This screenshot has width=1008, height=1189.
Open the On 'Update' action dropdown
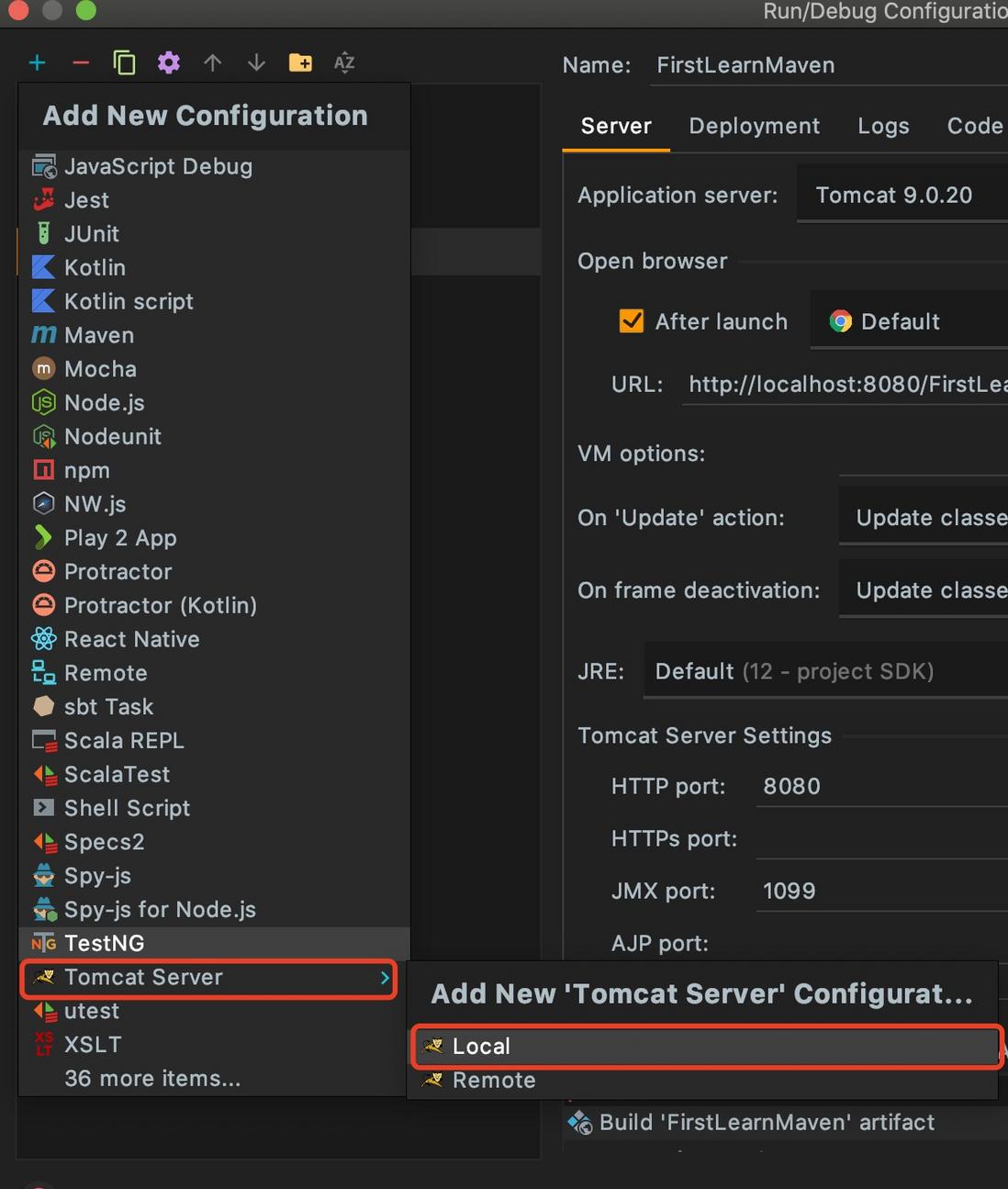click(923, 518)
